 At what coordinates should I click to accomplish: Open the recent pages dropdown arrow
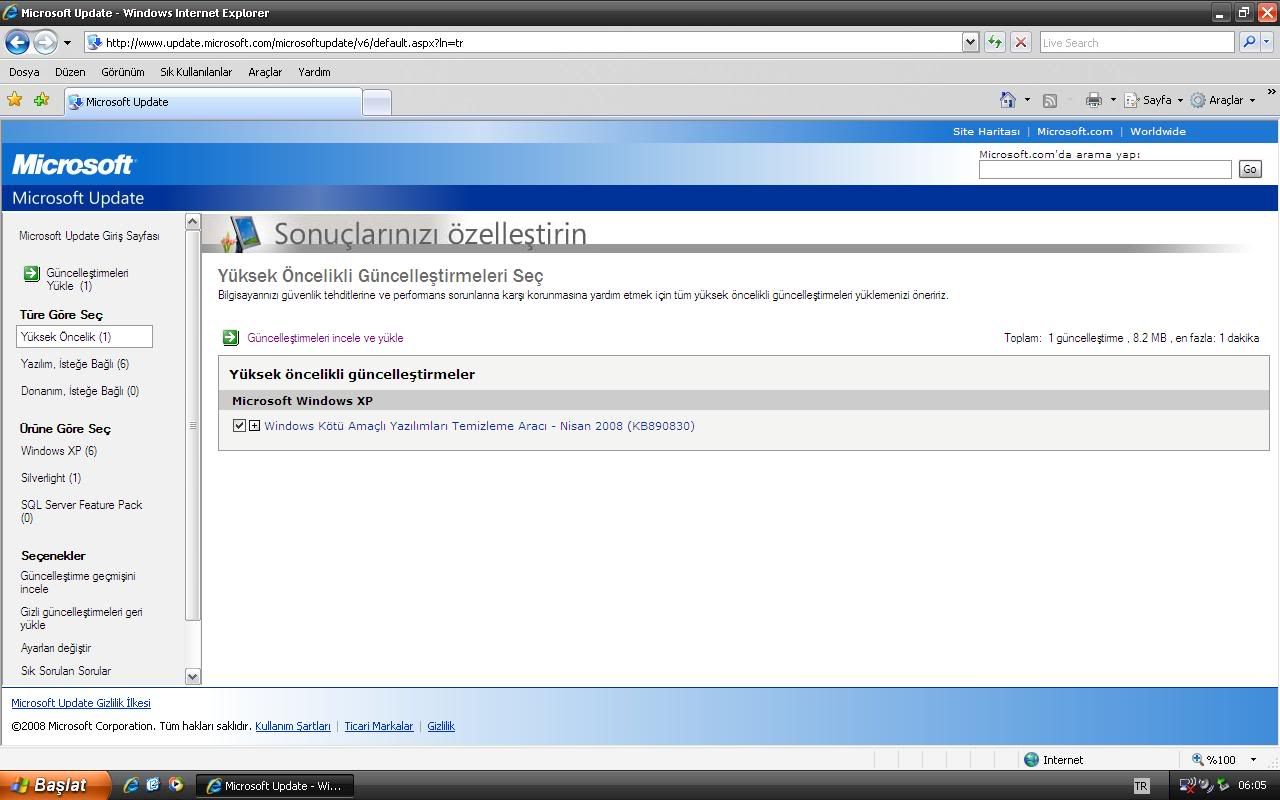coord(67,43)
